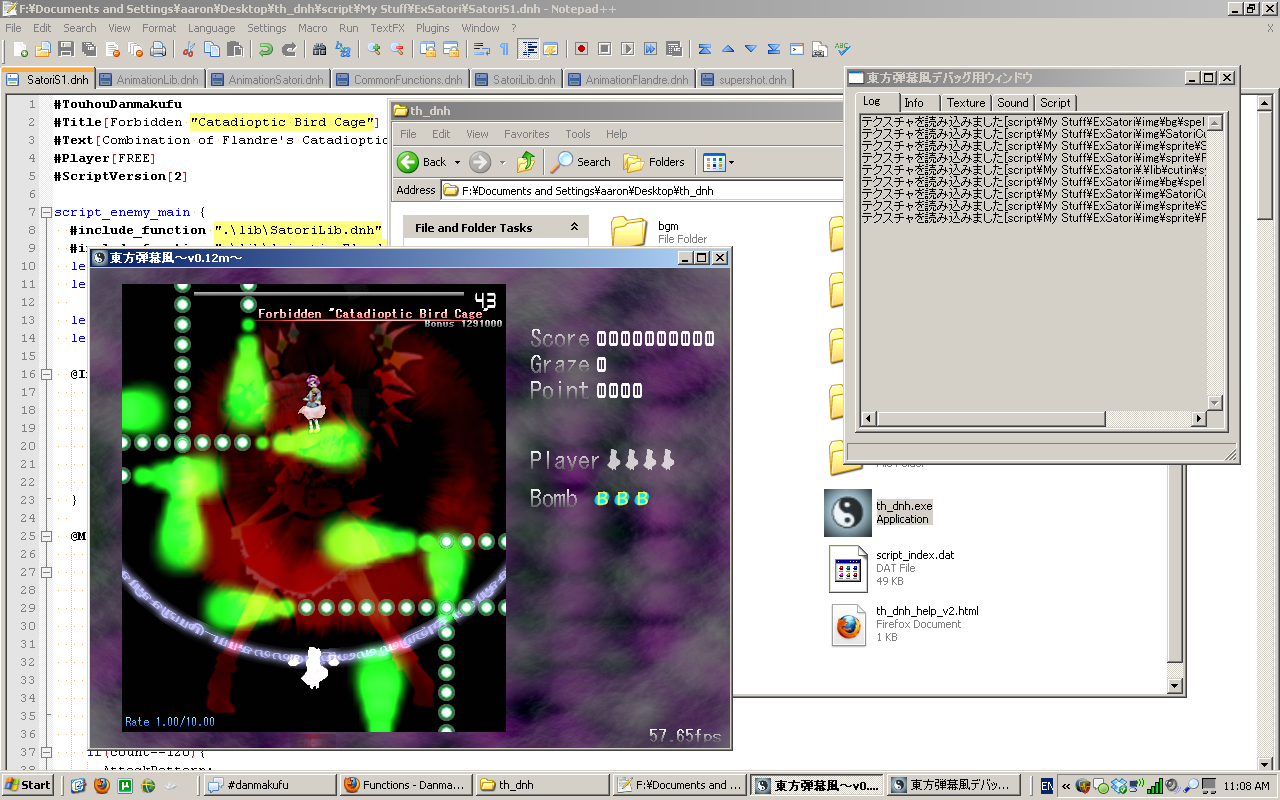Zoom in on the editor text
Screen dimensions: 1280x800
pyautogui.click(x=374, y=48)
